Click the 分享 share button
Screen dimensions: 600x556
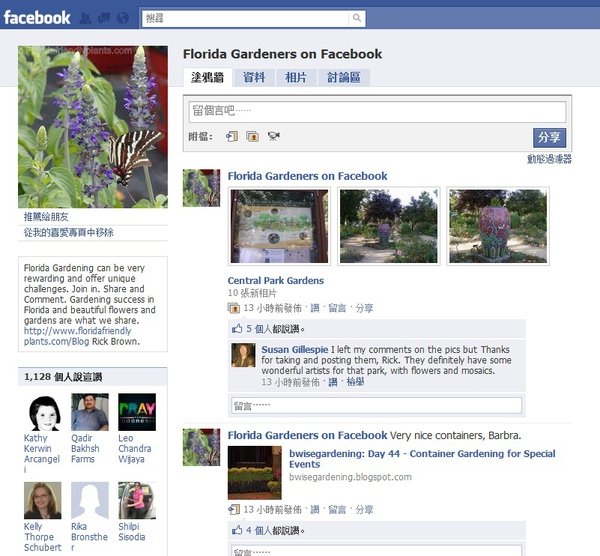[x=549, y=137]
